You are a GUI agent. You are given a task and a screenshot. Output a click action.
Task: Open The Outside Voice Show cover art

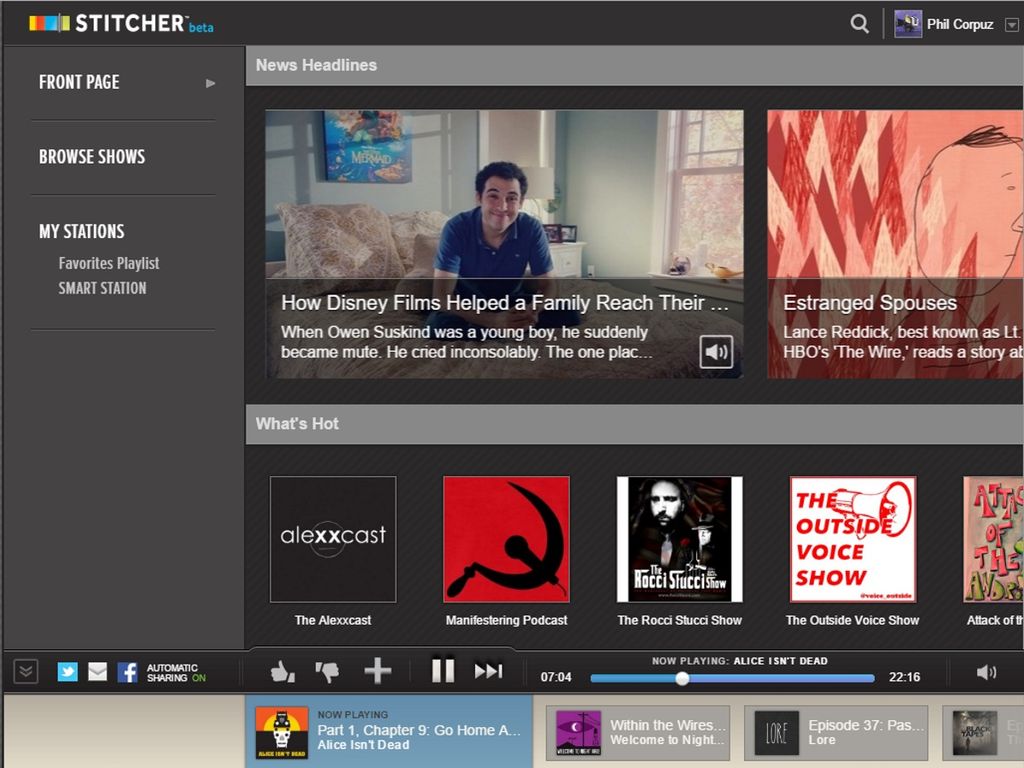tap(853, 539)
